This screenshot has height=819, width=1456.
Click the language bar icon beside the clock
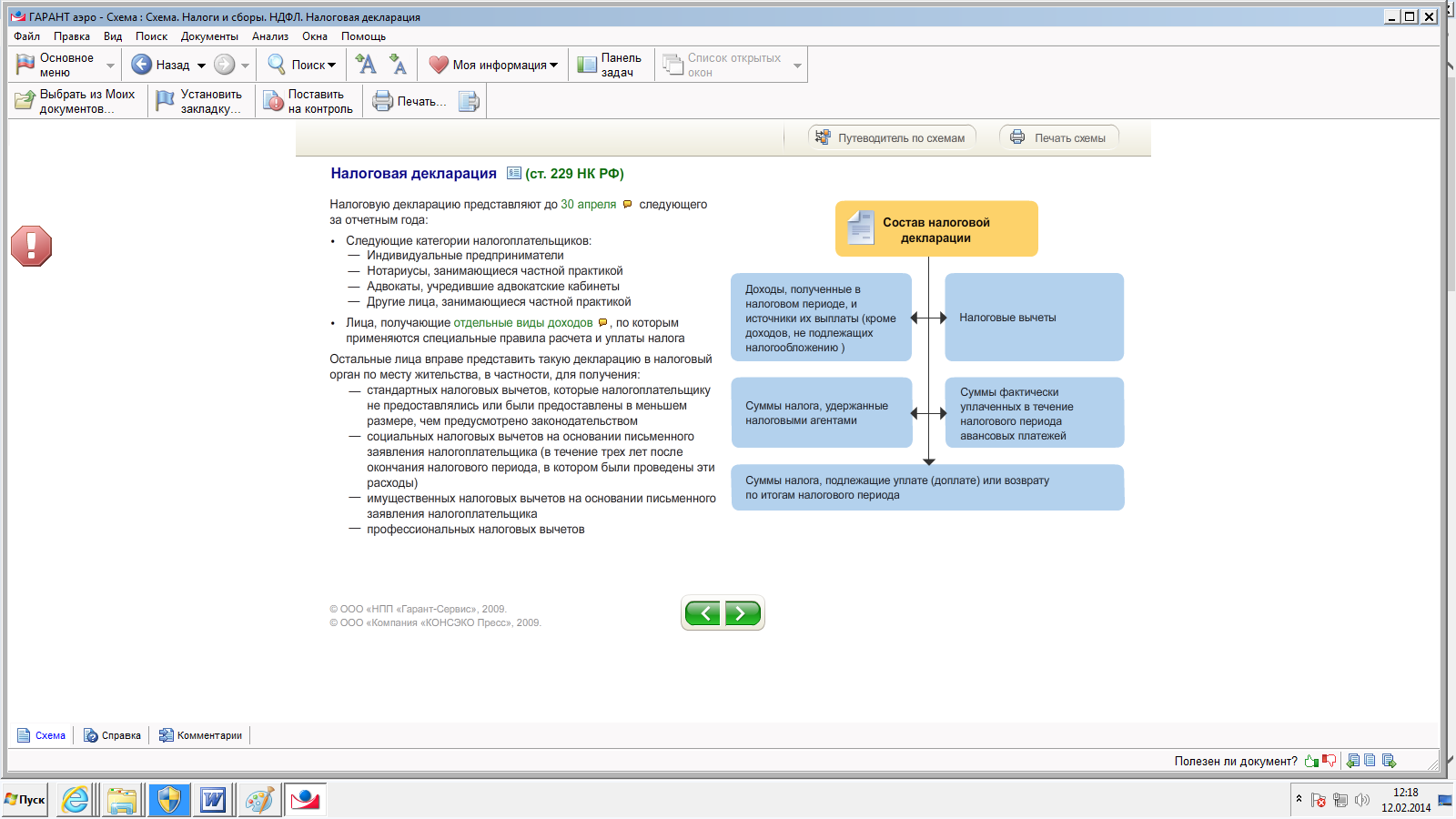pos(1445,800)
